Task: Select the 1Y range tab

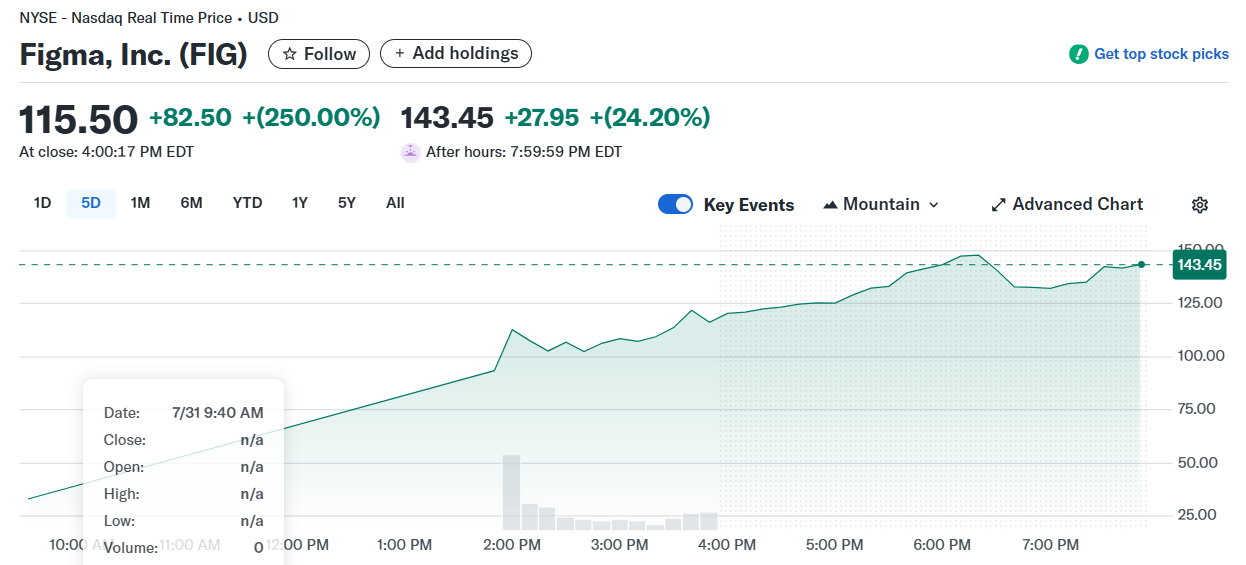Action: (300, 203)
